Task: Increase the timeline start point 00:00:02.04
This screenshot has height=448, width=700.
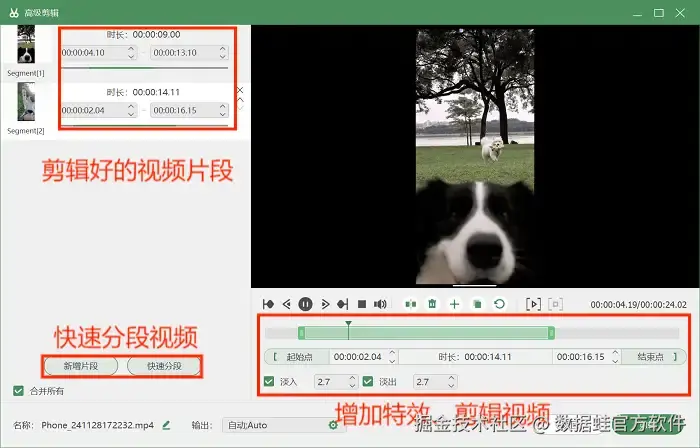Action: pyautogui.click(x=392, y=353)
